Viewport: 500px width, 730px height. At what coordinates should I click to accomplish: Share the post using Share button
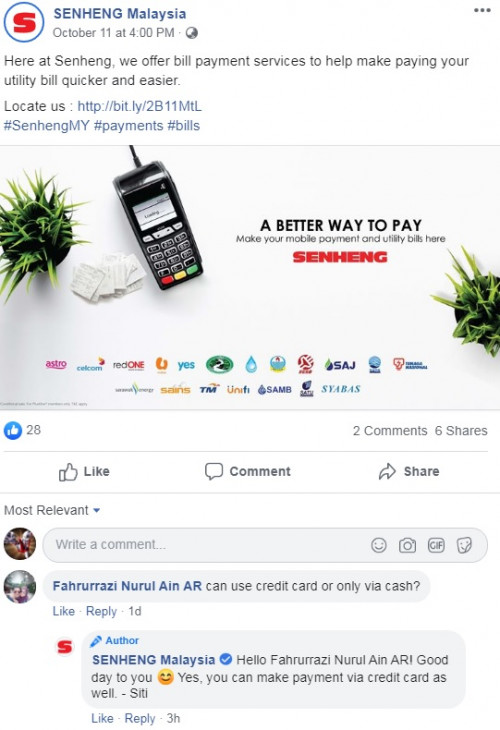409,471
